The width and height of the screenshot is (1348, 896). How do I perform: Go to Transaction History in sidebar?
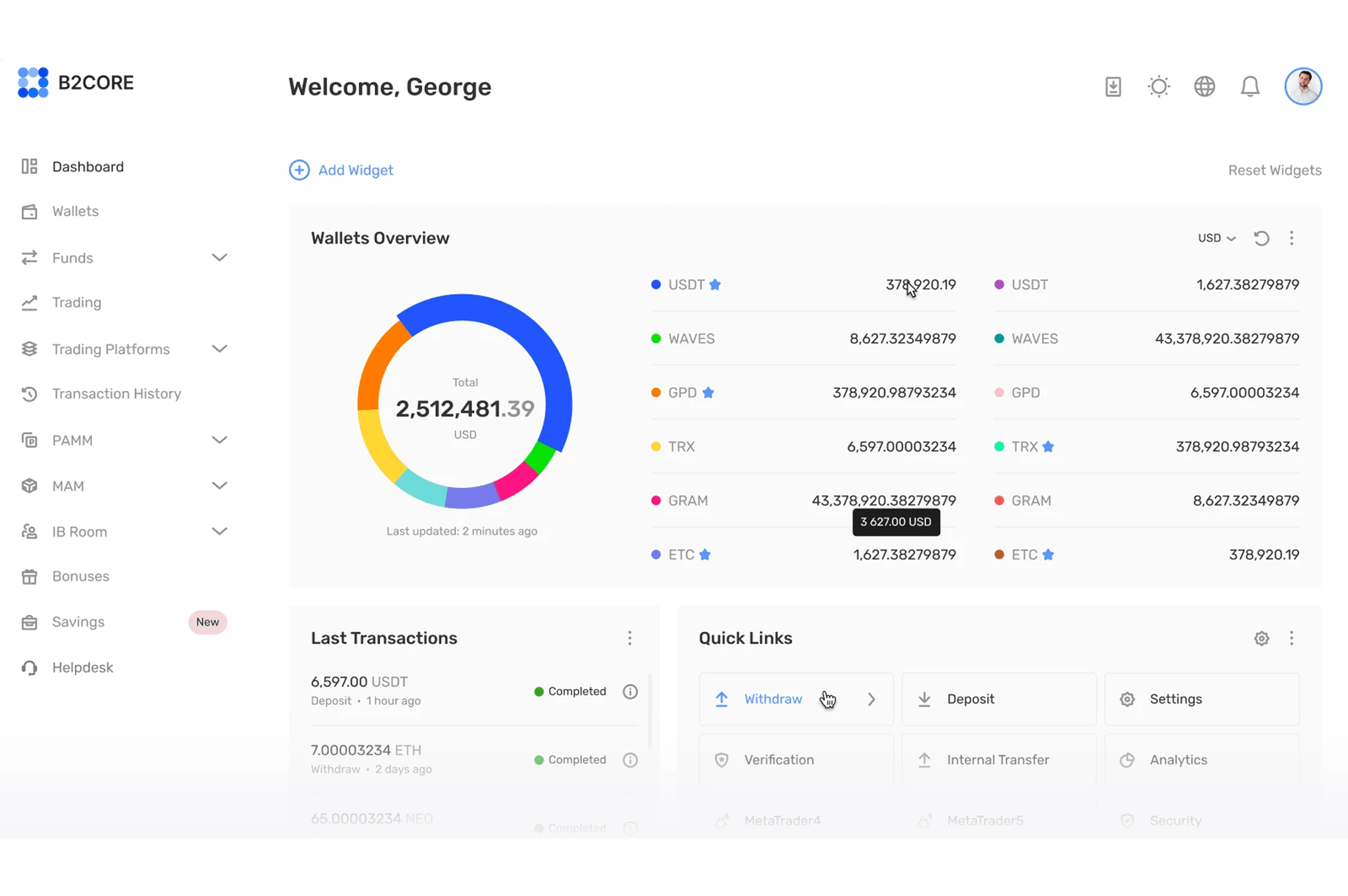(117, 394)
